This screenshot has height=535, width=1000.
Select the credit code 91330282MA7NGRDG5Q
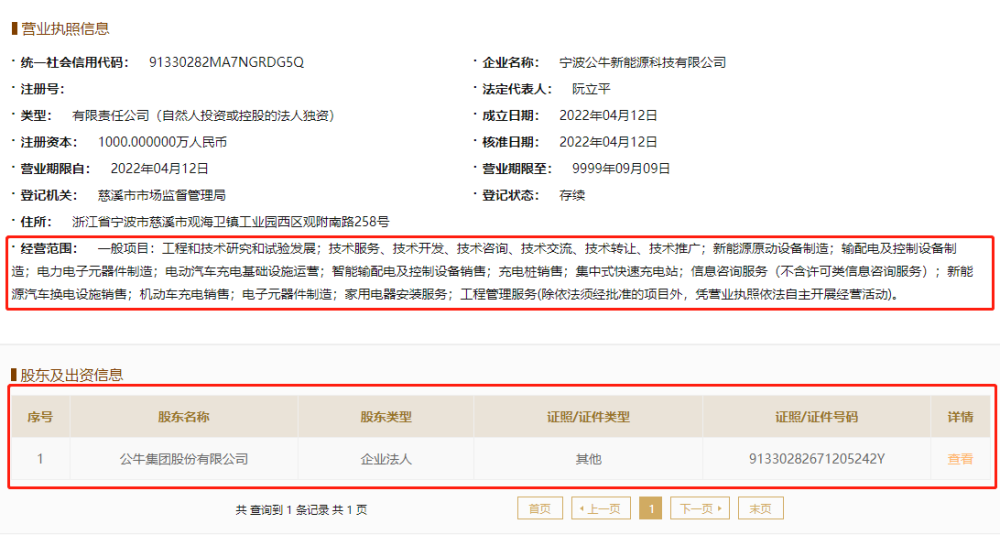coord(226,62)
